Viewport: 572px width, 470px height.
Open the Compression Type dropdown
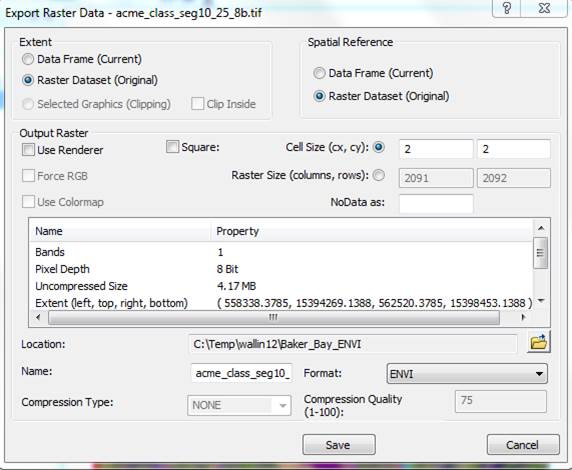[239, 405]
